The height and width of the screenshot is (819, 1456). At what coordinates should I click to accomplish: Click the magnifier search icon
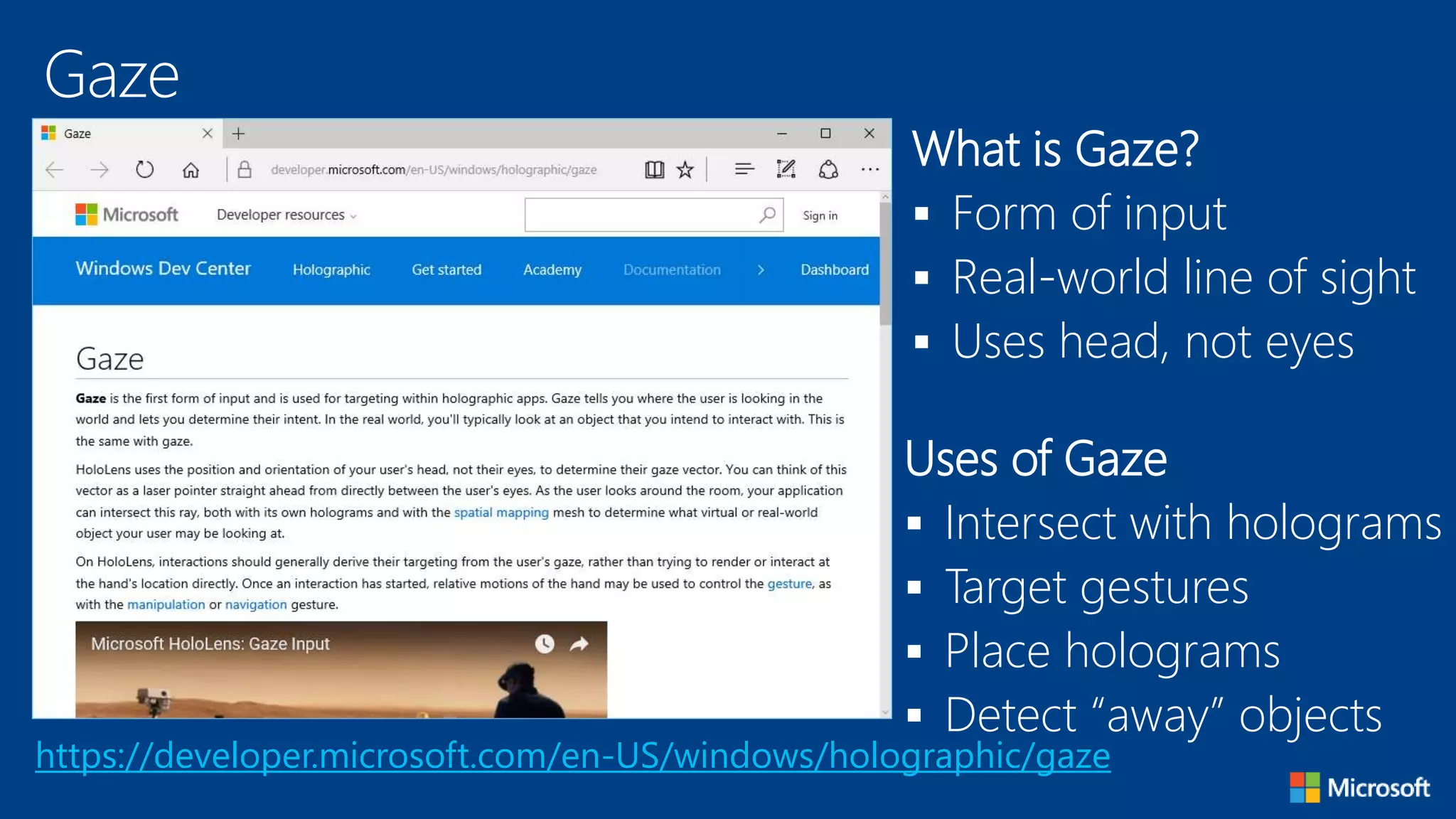(767, 215)
